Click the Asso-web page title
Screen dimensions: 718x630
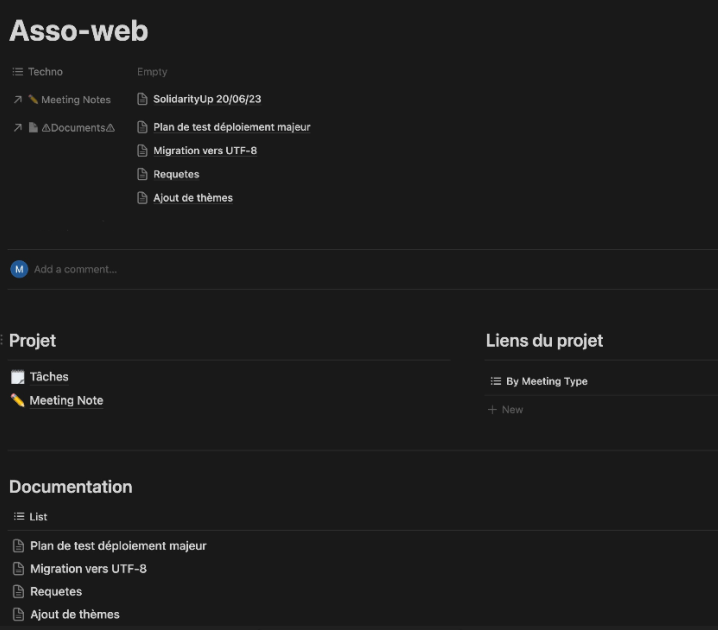(x=79, y=31)
